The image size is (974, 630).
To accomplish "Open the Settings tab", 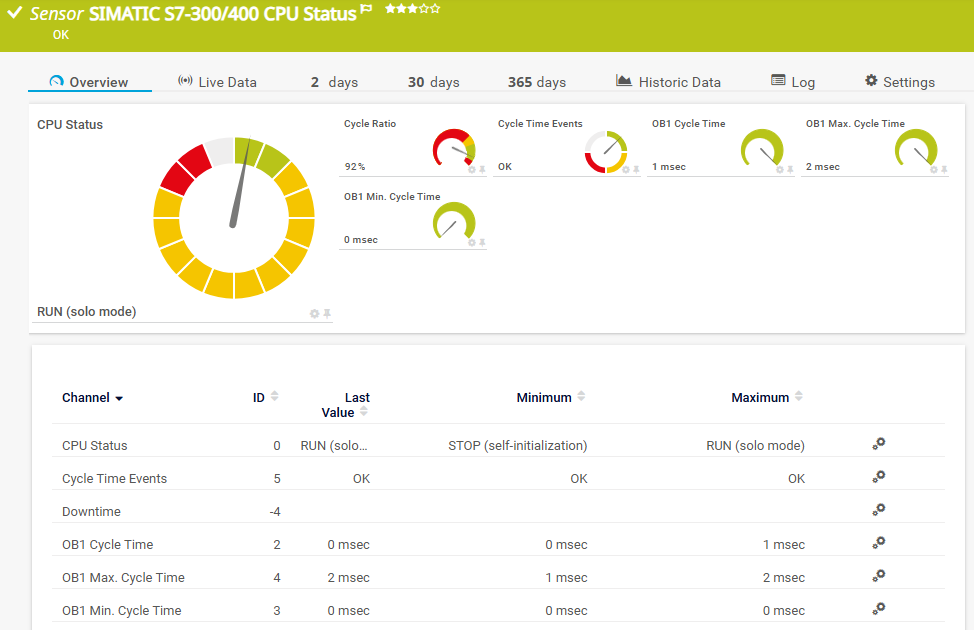I will pyautogui.click(x=899, y=82).
